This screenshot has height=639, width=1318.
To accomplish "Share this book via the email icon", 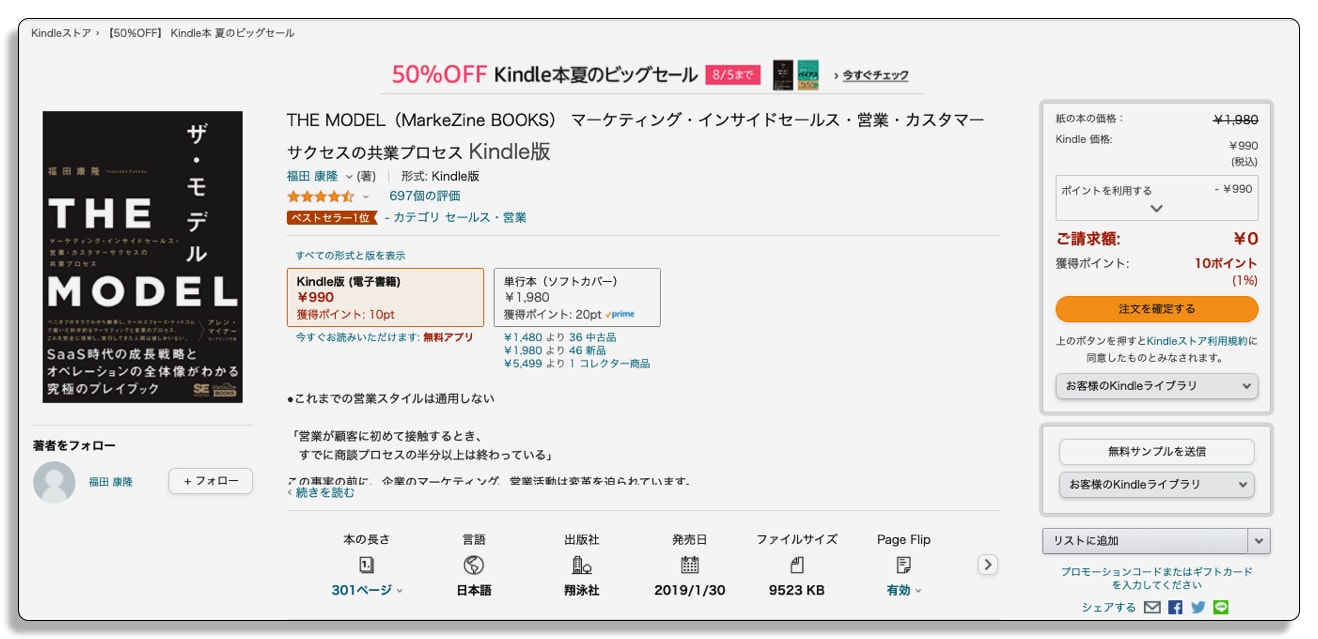I will [1152, 607].
